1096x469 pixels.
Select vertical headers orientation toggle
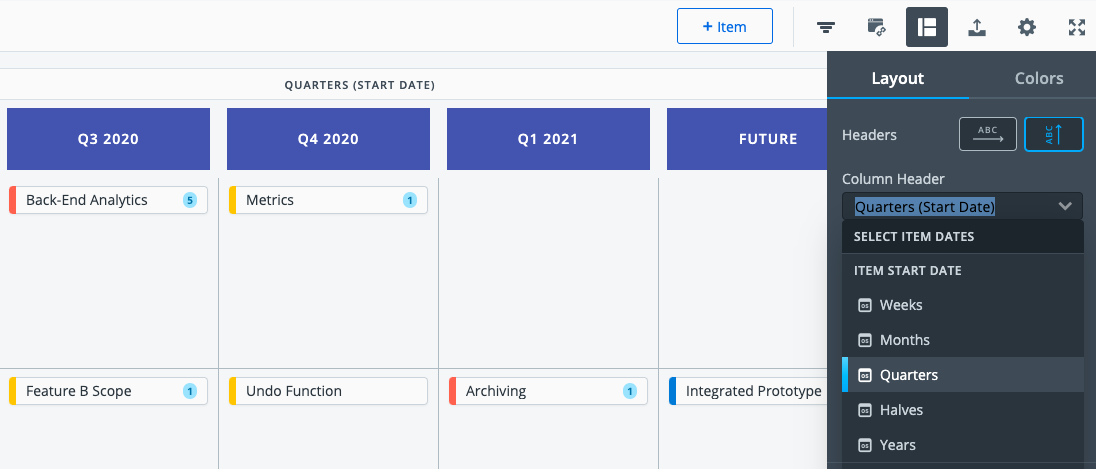click(x=1054, y=134)
